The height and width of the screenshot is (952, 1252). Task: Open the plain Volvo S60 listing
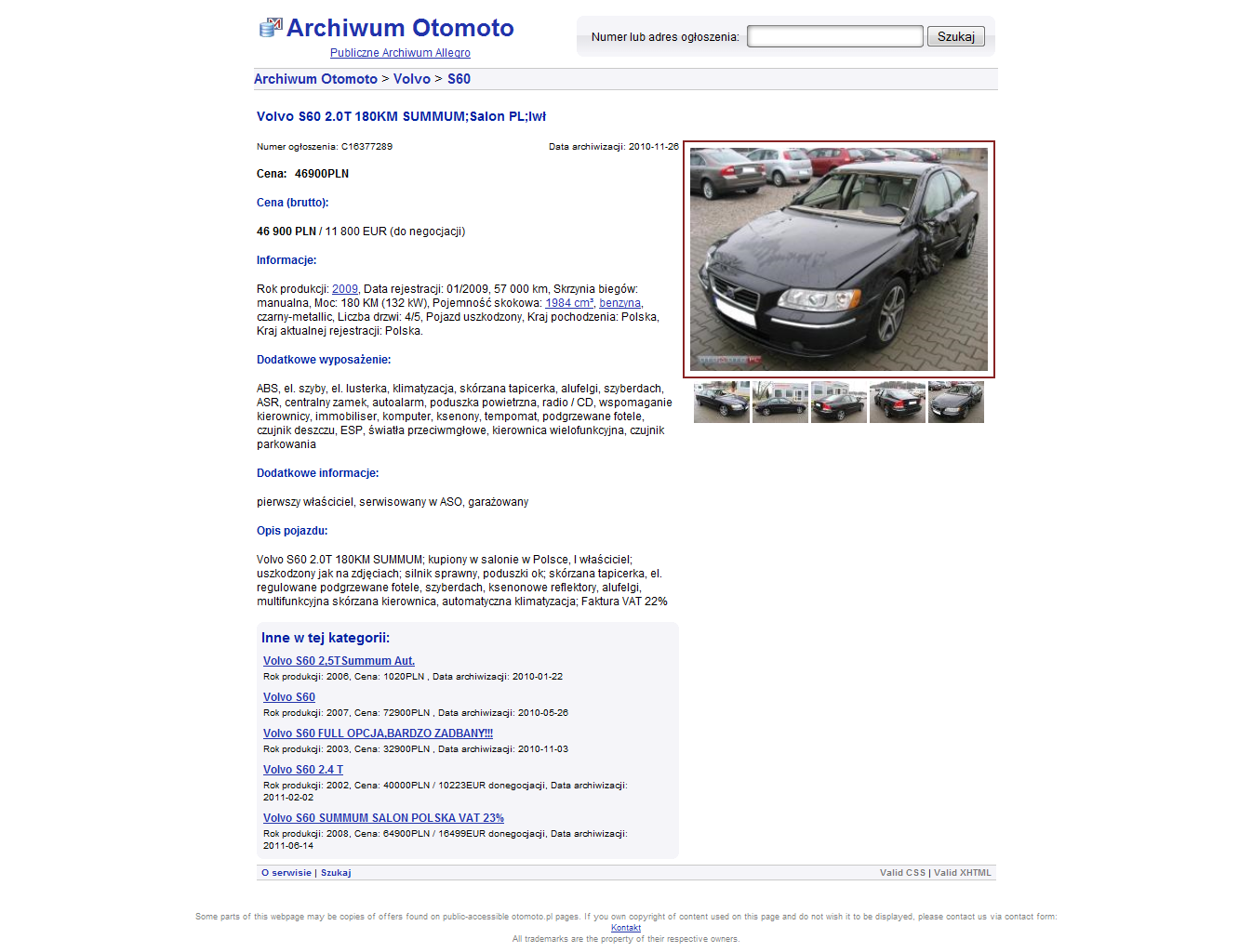point(289,697)
